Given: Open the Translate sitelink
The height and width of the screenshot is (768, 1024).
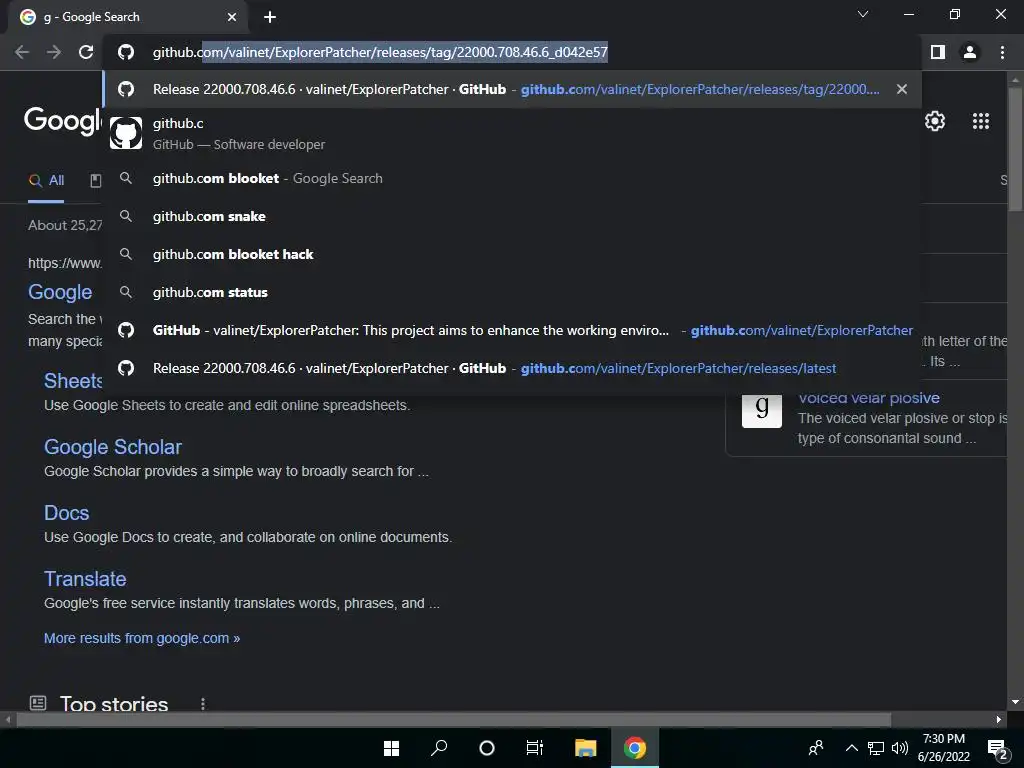Looking at the screenshot, I should tap(85, 579).
